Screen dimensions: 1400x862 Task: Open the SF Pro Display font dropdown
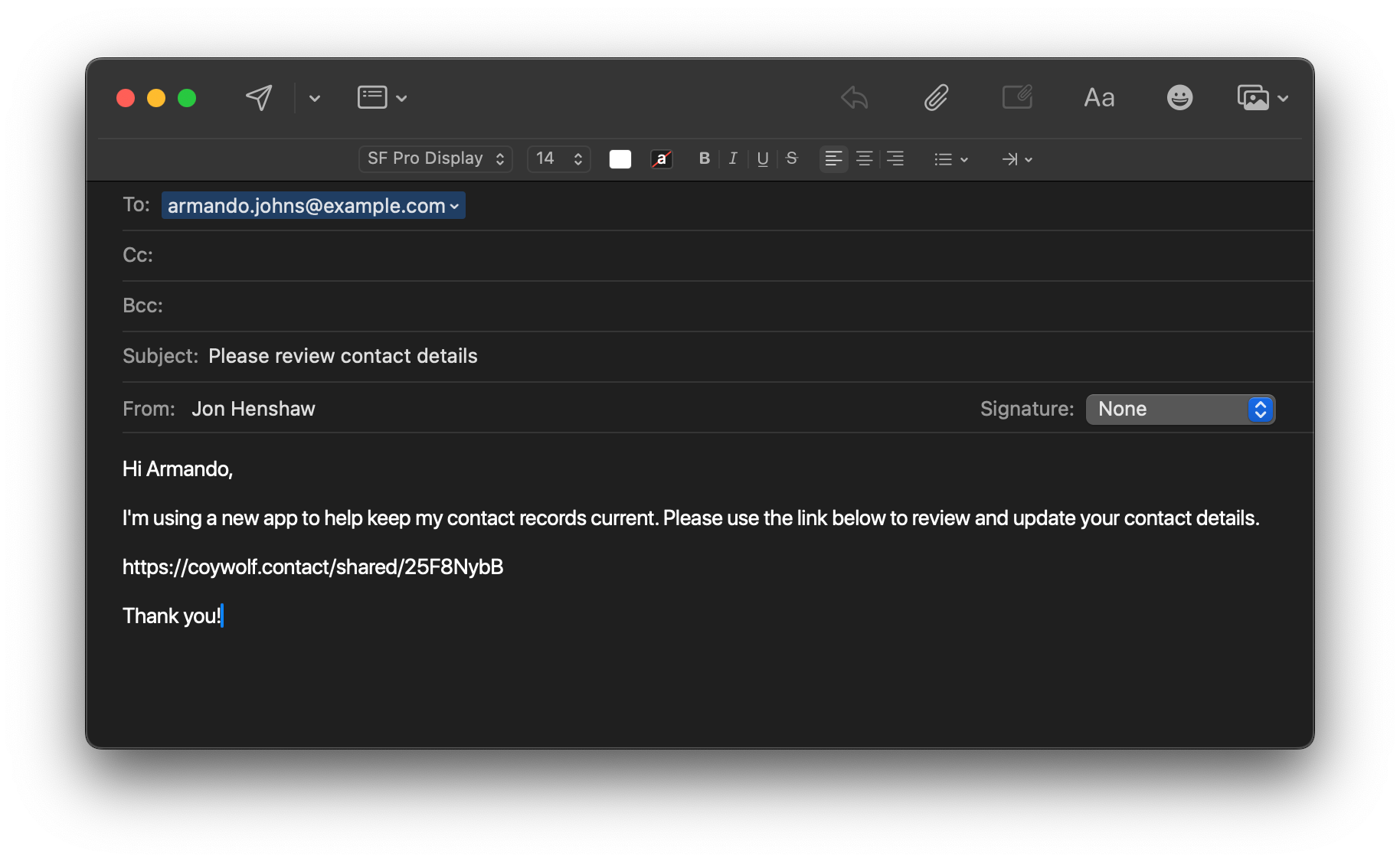tap(434, 158)
